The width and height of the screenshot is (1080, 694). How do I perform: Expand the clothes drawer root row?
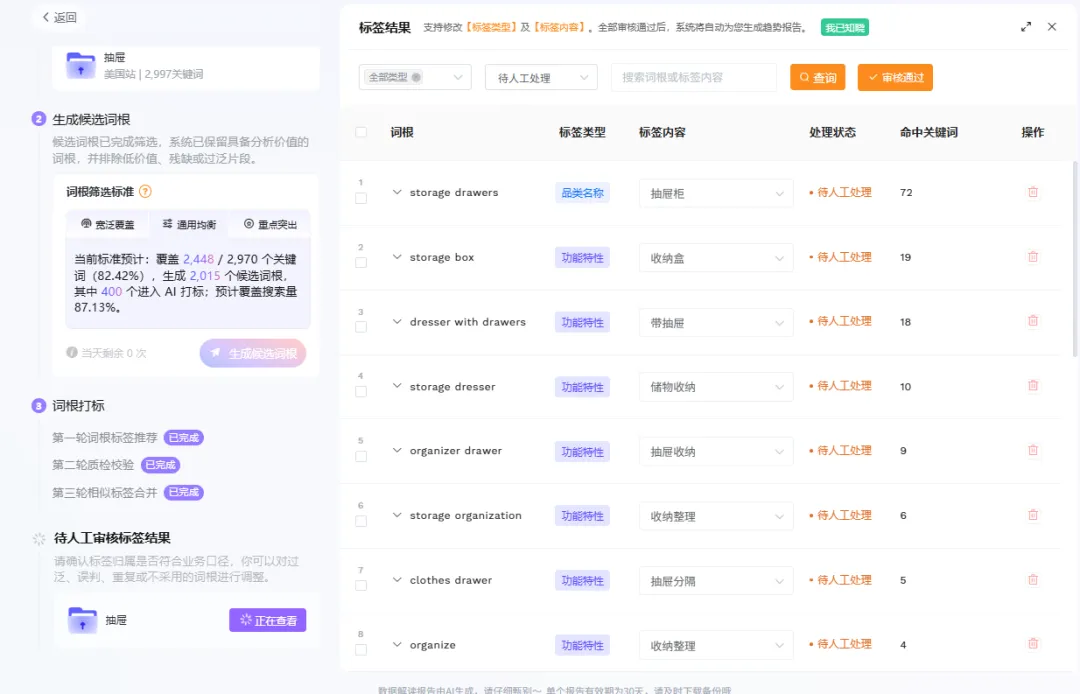click(397, 580)
